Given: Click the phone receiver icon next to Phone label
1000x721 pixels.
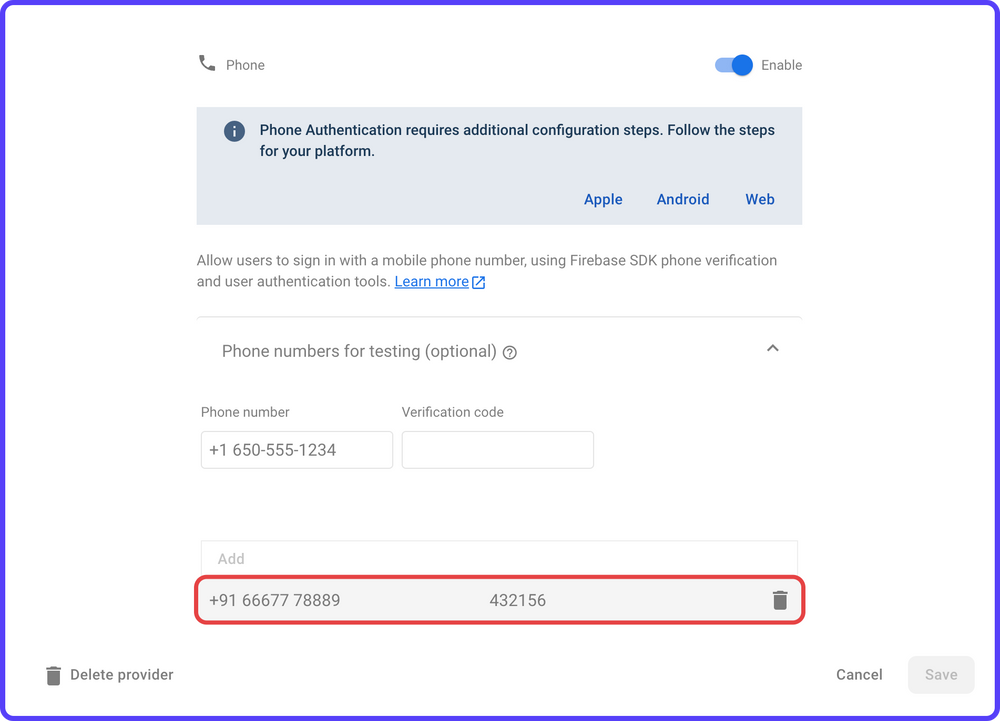Looking at the screenshot, I should pyautogui.click(x=206, y=63).
